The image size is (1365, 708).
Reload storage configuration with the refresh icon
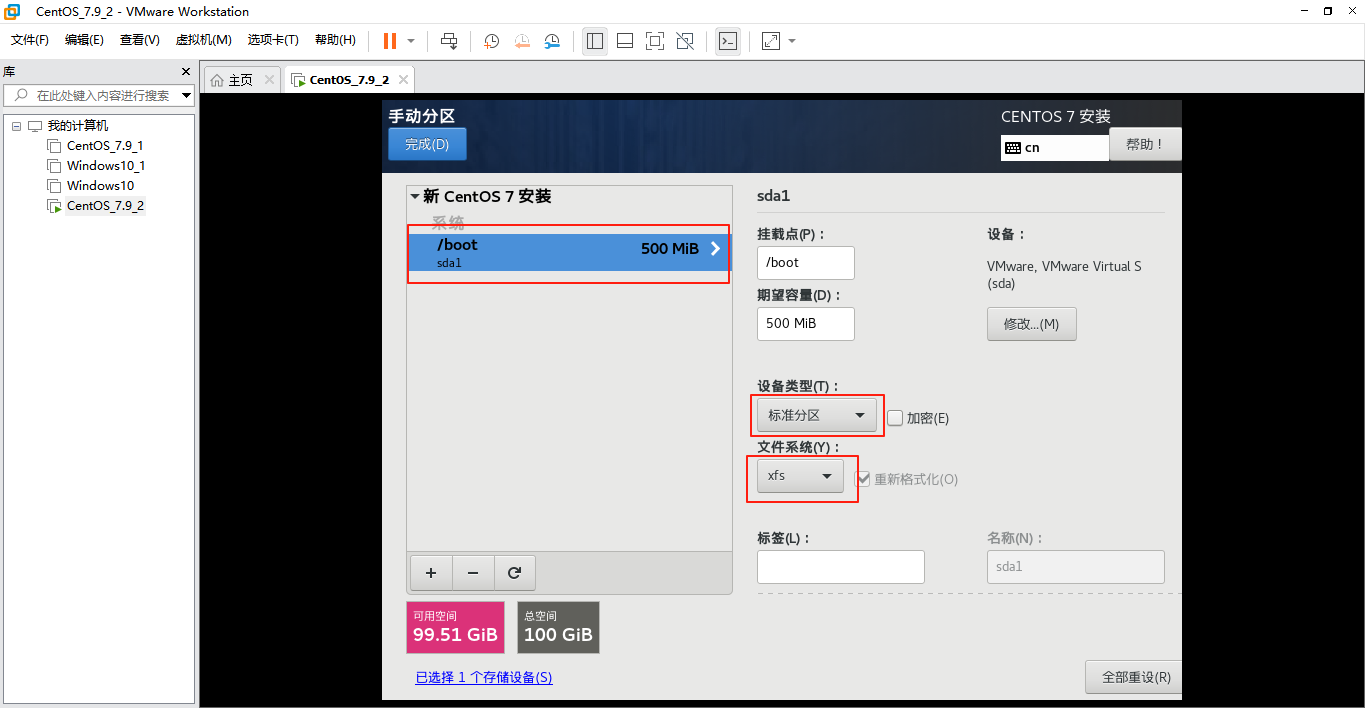(x=514, y=573)
